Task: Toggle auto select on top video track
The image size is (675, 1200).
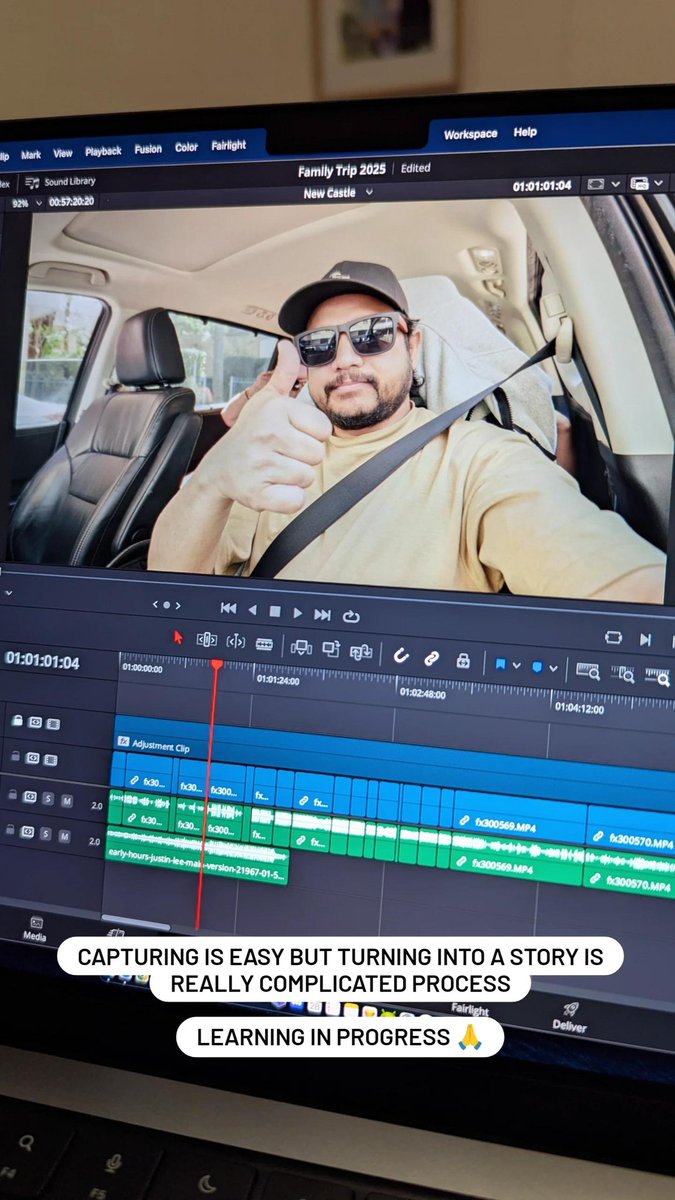Action: coord(35,721)
